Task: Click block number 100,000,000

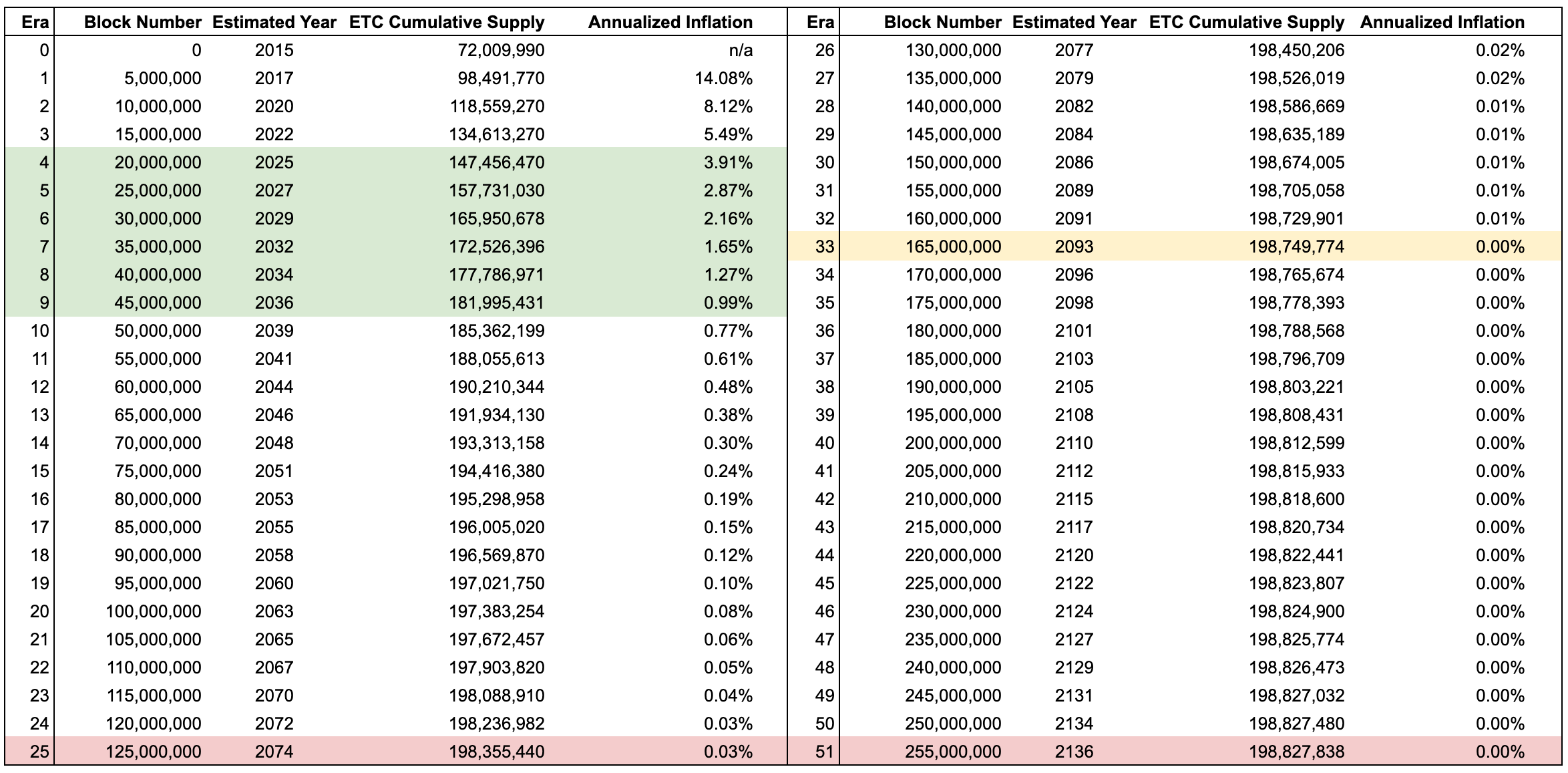Action: [x=154, y=611]
